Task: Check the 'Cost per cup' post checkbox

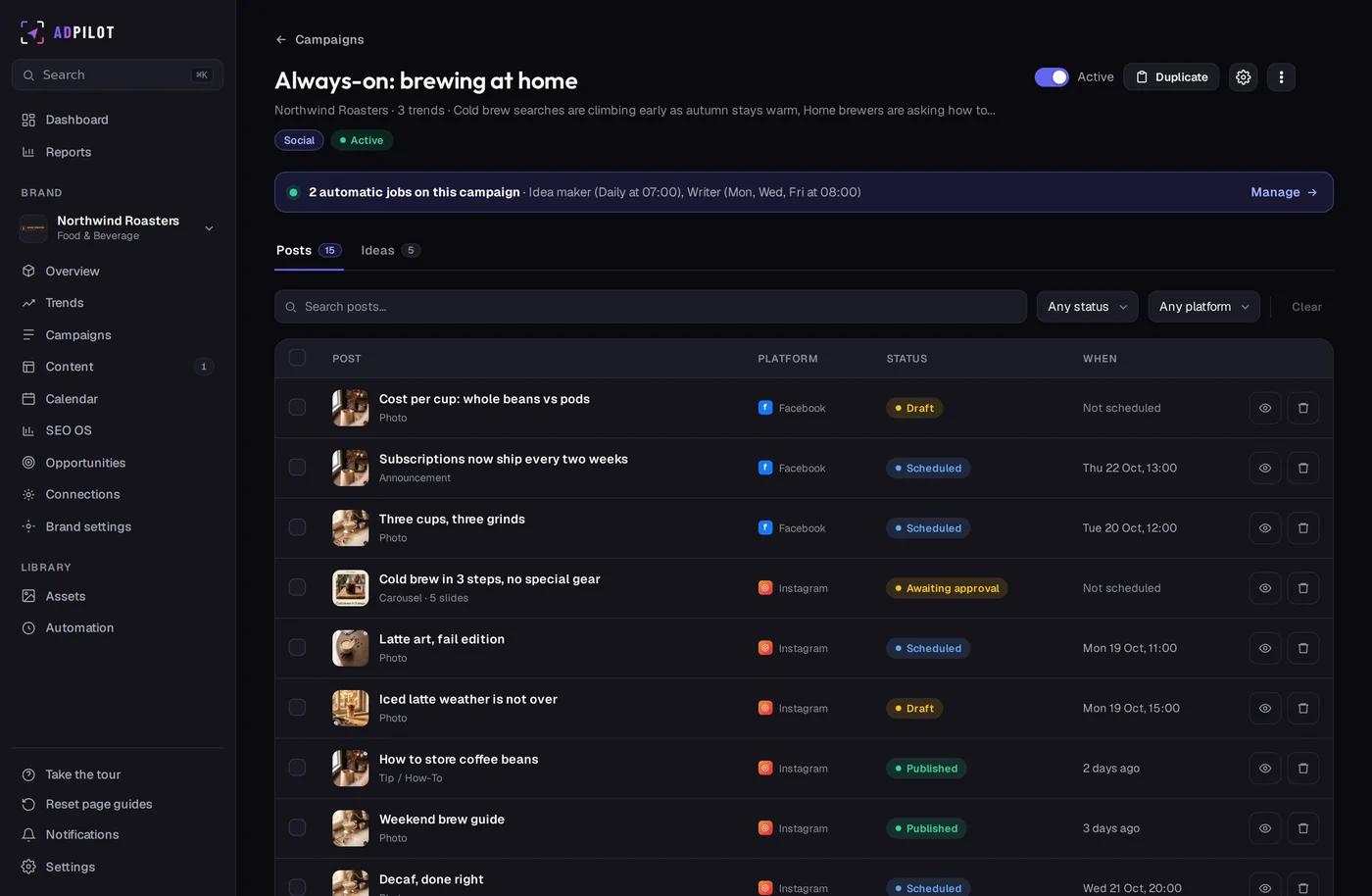Action: 297,407
